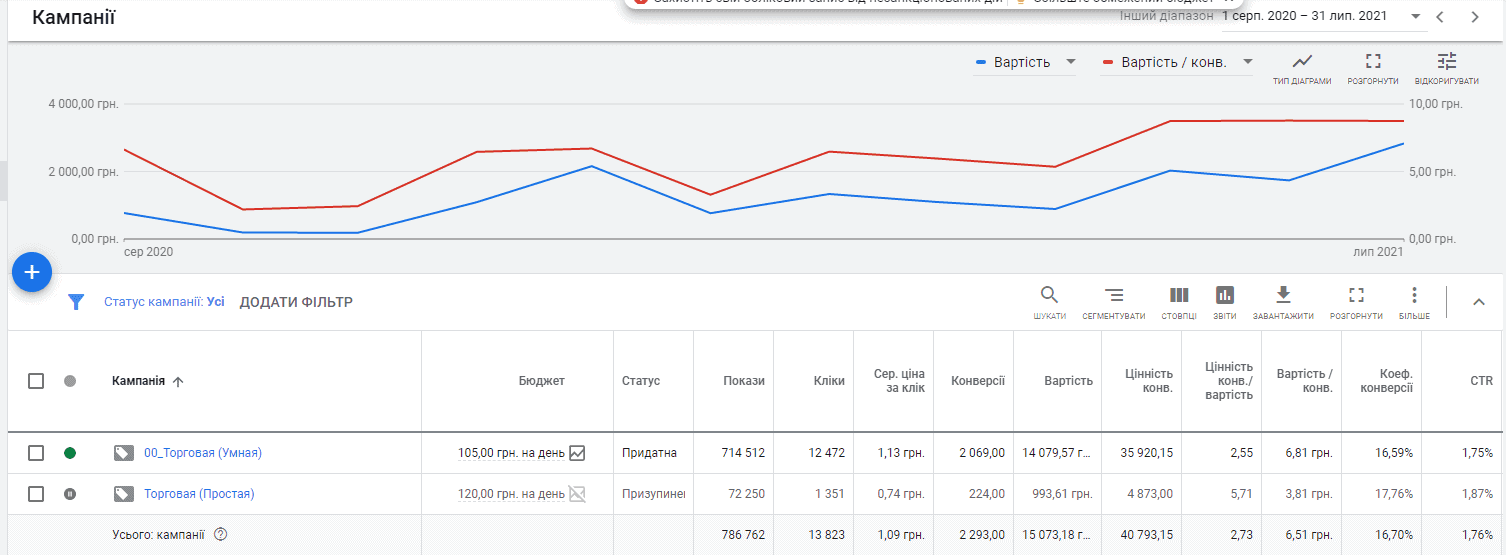Click paused status icon of Торговая (Простая)

pyautogui.click(x=70, y=494)
